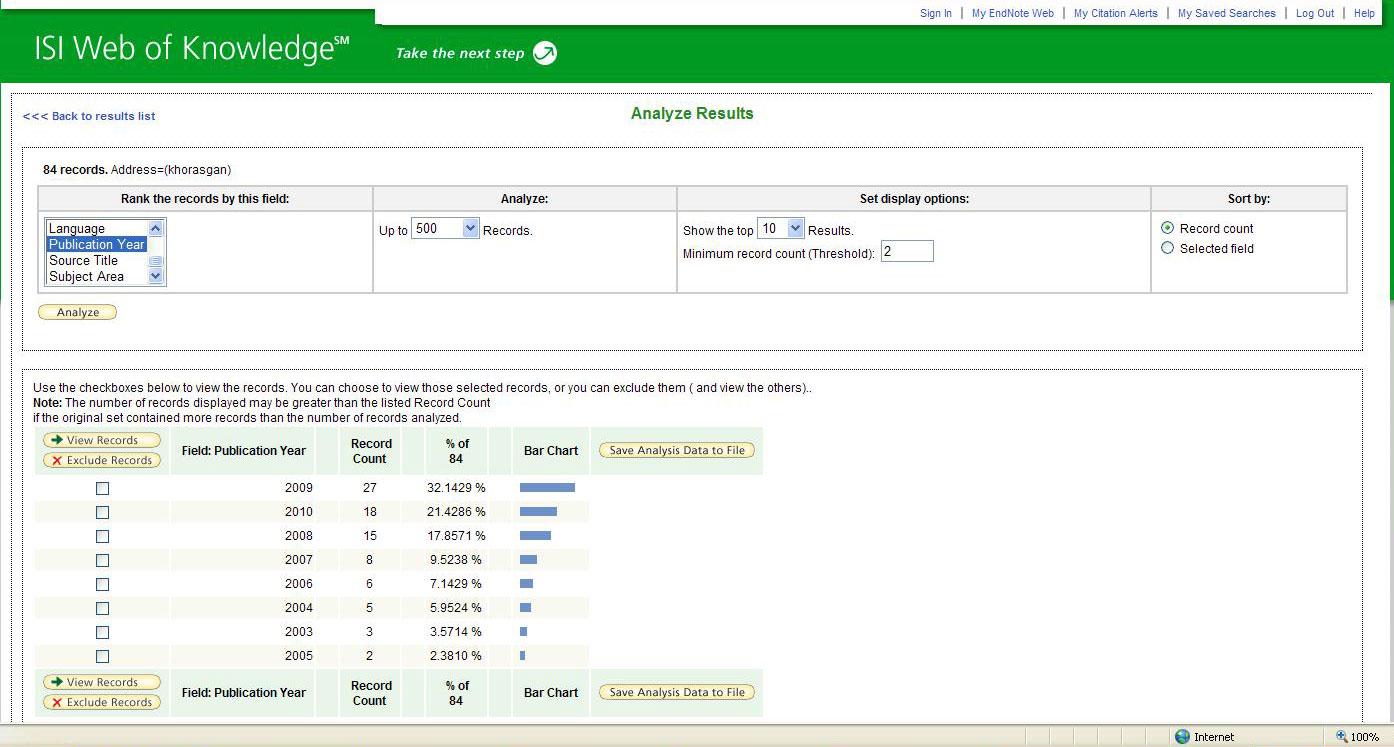Tick the checkbox for year 2003
1394x747 pixels.
pos(102,633)
